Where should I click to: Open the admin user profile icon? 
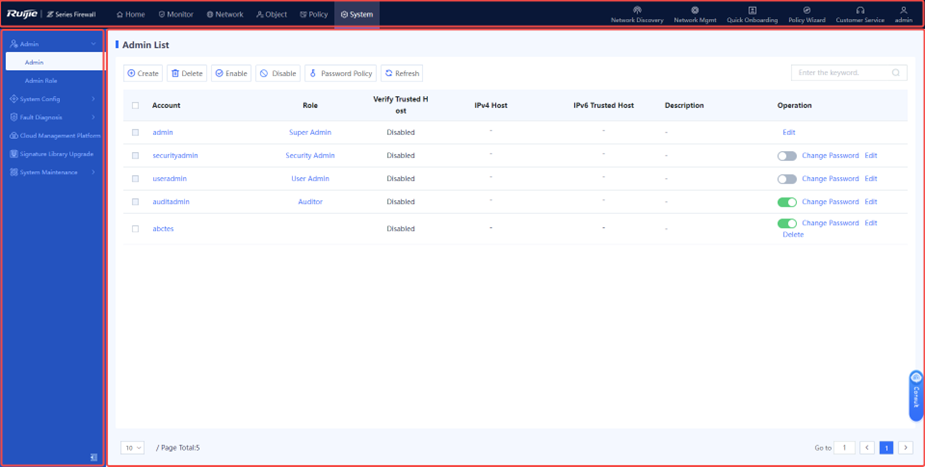(x=903, y=10)
